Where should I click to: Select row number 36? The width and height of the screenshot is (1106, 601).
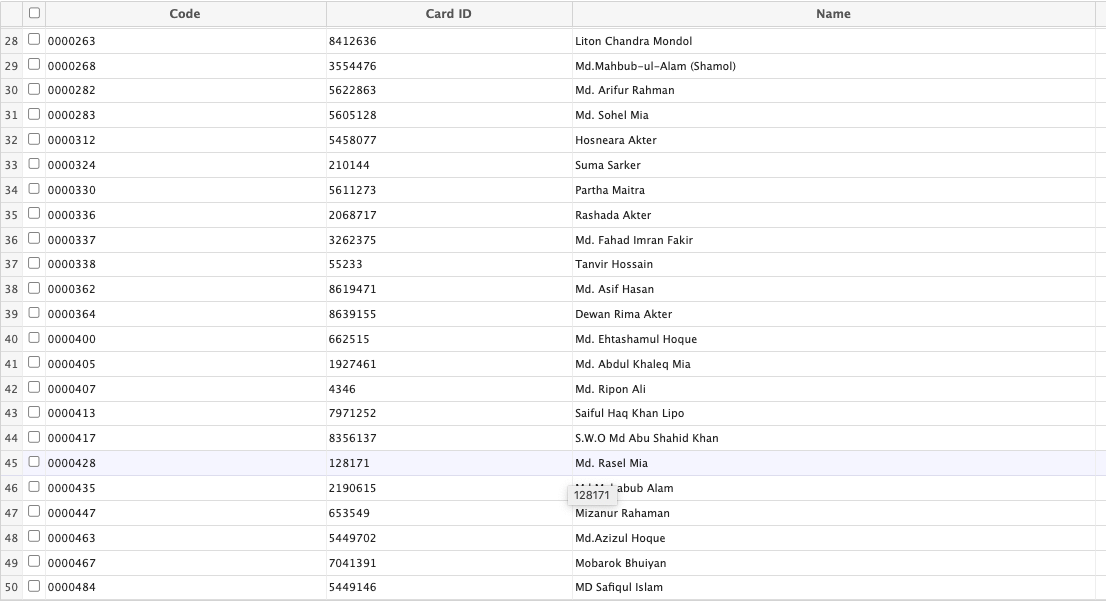(x=12, y=240)
